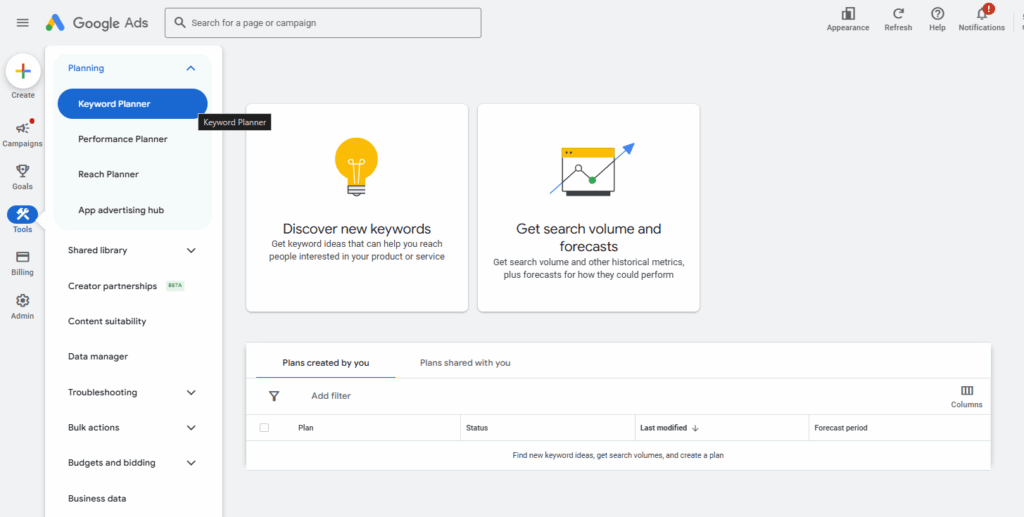Open Data manager
1024x517 pixels.
[x=98, y=356]
